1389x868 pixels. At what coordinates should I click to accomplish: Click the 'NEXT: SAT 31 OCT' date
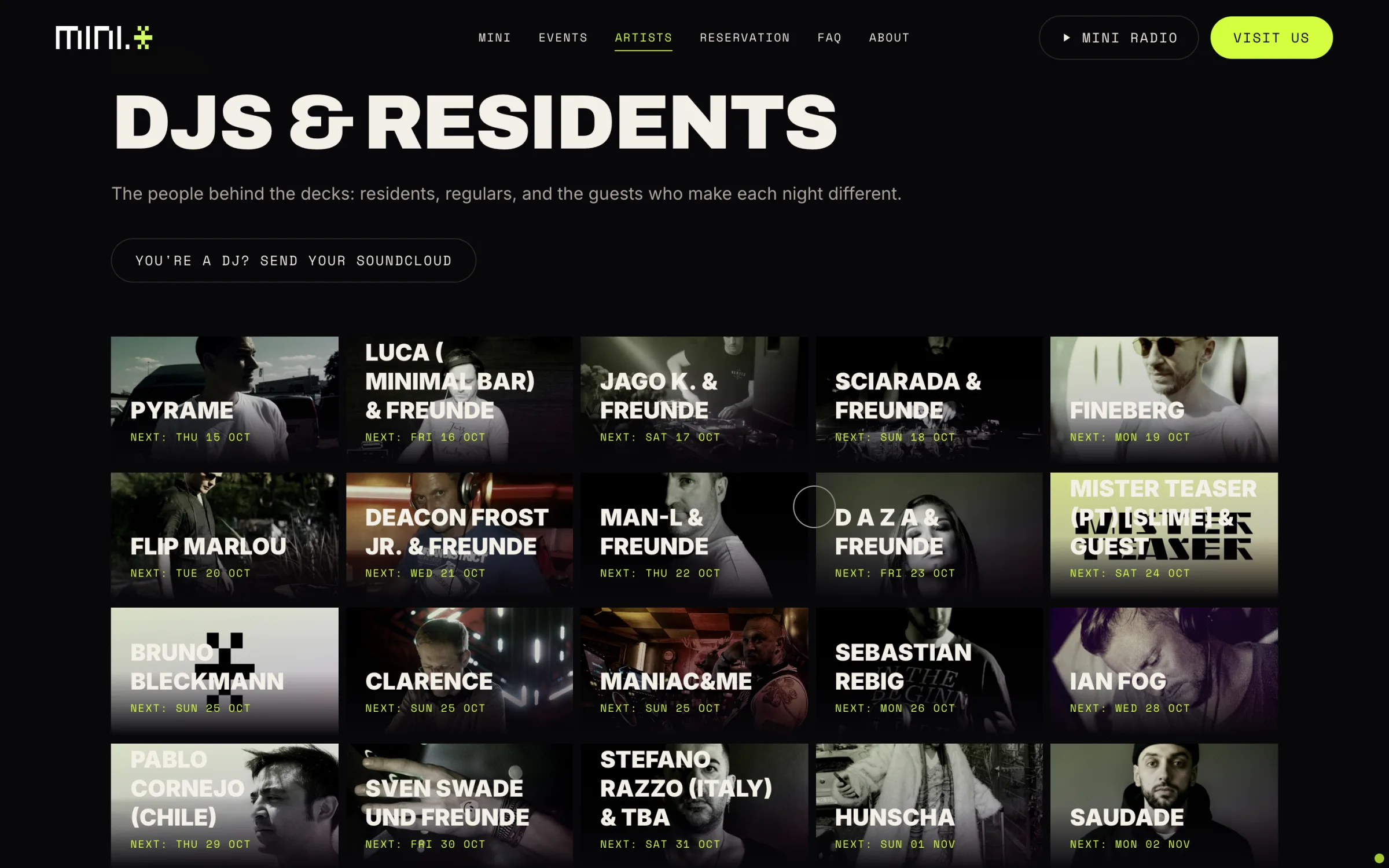[x=660, y=844]
